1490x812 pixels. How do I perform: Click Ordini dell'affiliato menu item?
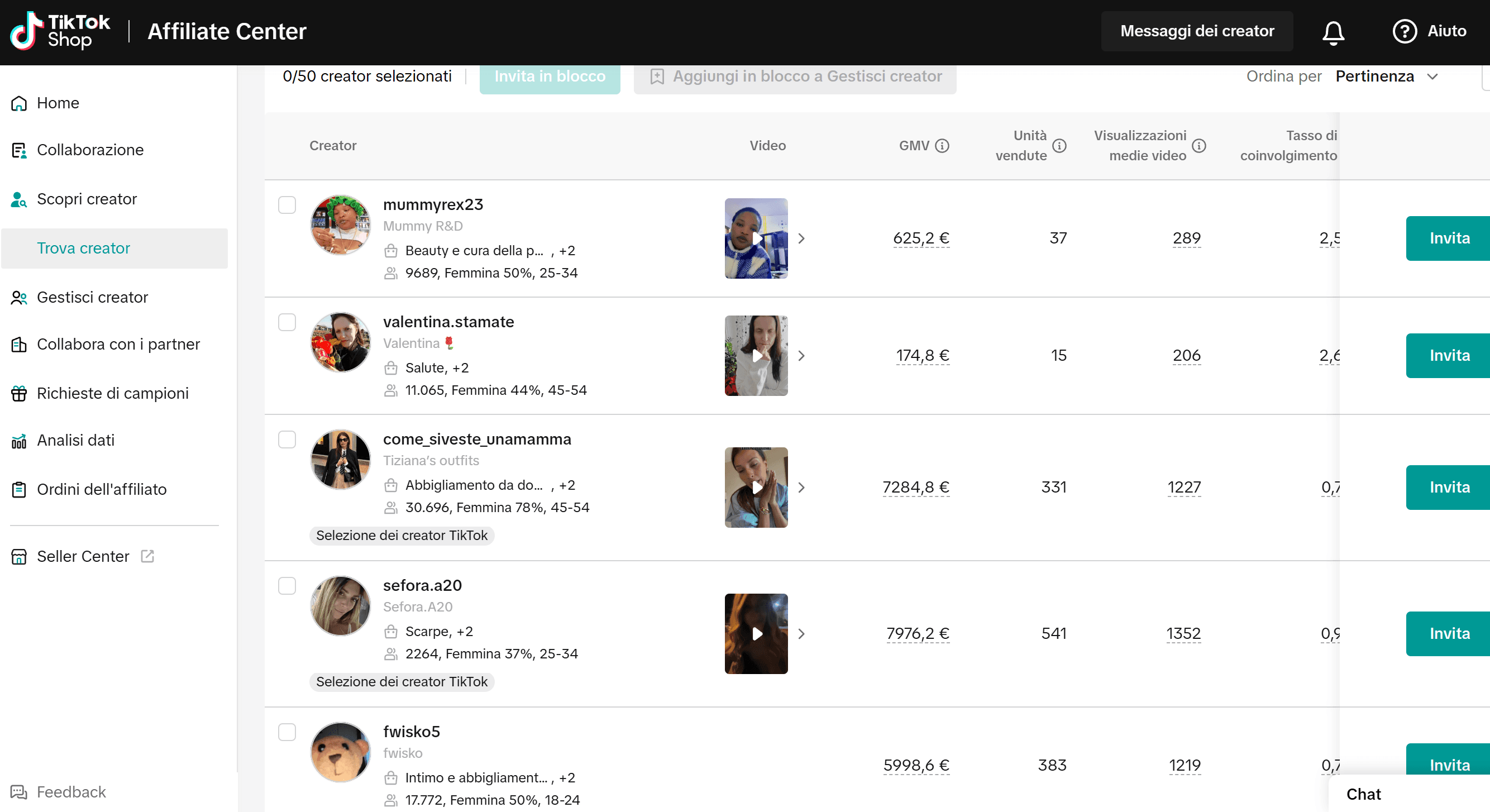pyautogui.click(x=102, y=489)
